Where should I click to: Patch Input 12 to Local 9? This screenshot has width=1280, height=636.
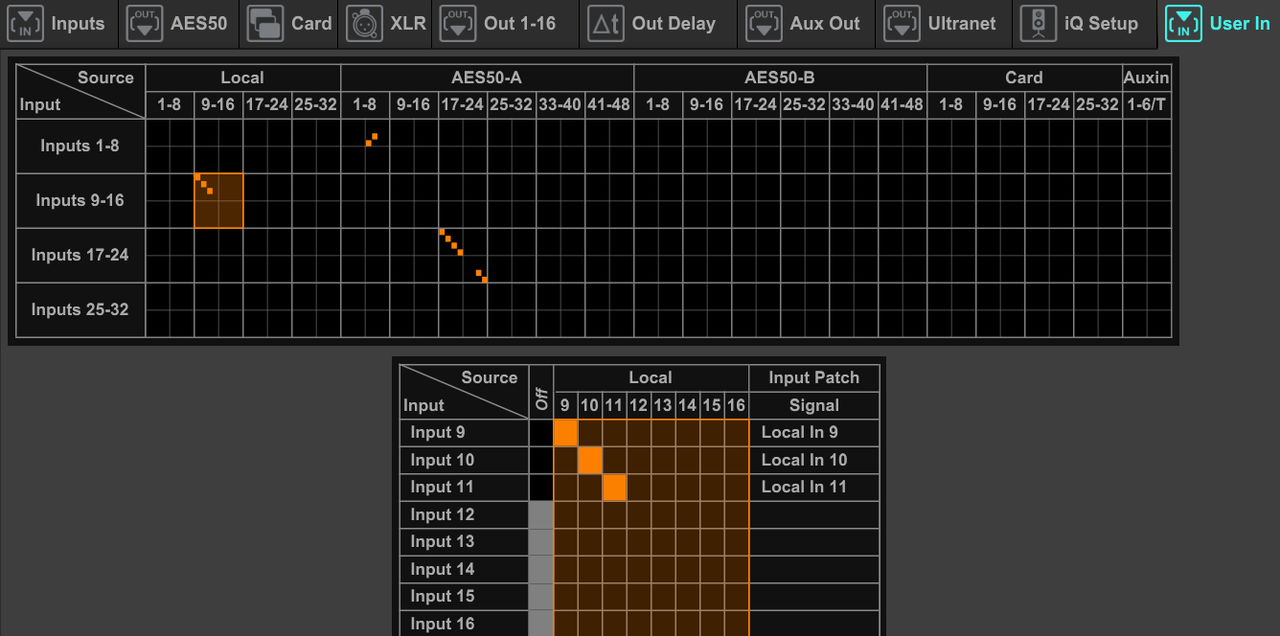[566, 515]
